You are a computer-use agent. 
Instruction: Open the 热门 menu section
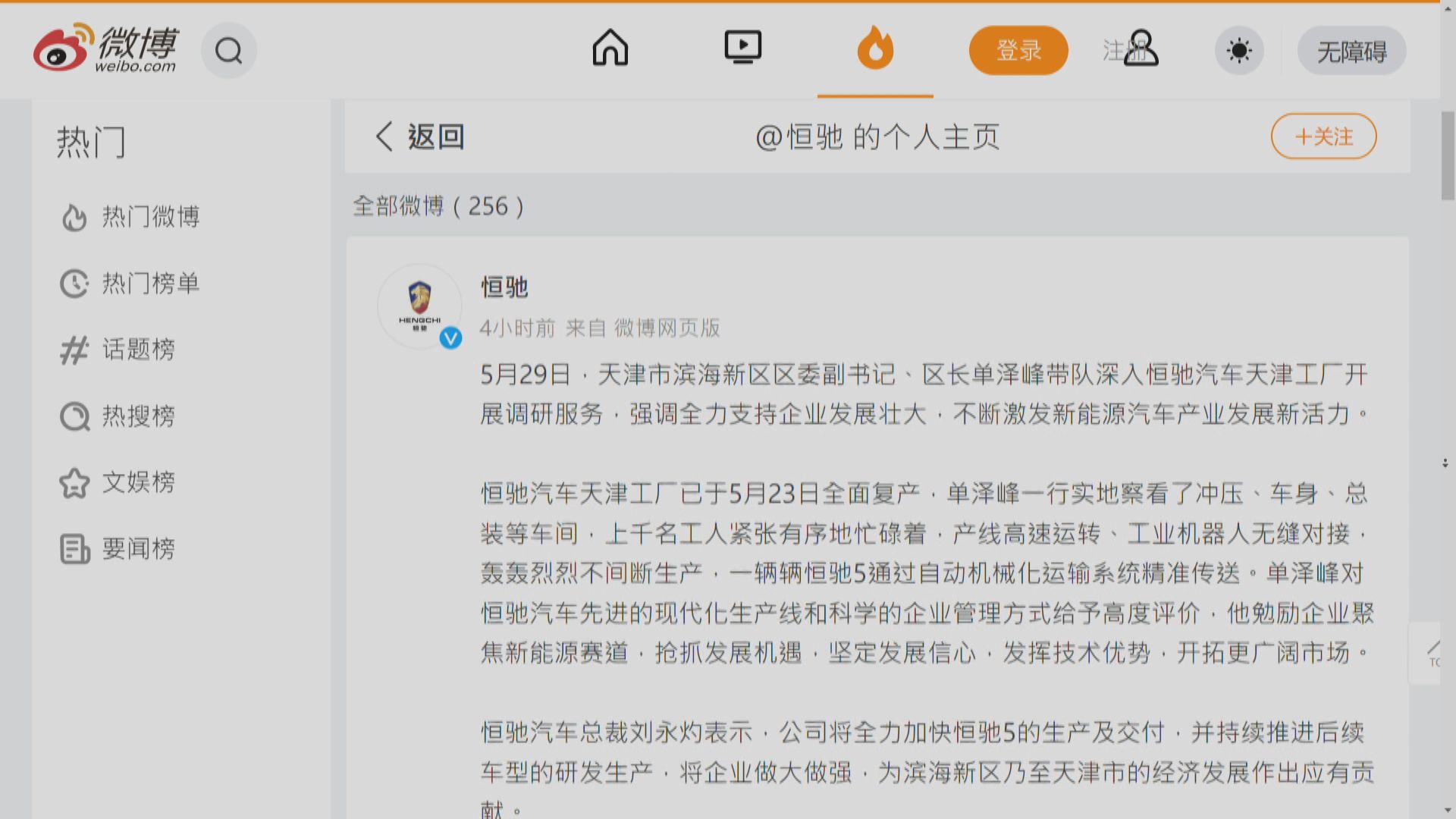pos(91,141)
